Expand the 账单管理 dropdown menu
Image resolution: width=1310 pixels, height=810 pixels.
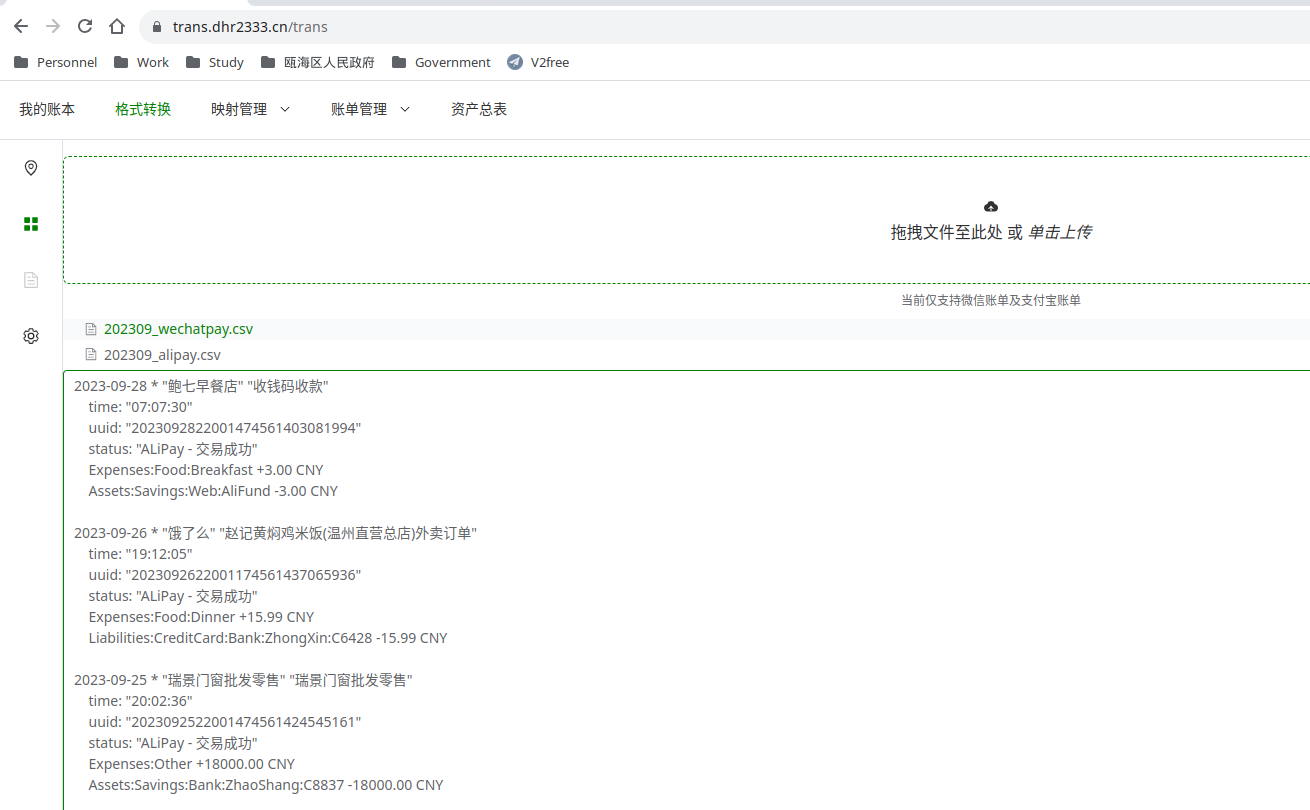tap(370, 109)
